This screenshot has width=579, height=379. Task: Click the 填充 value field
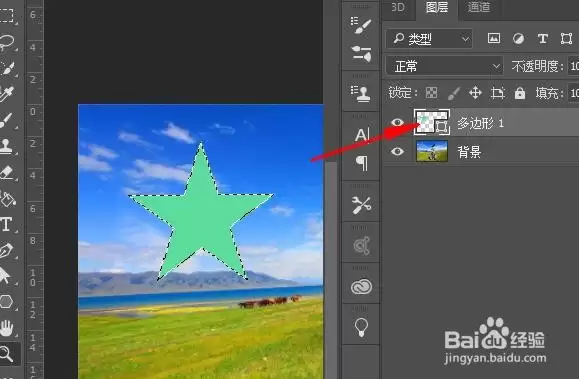point(573,93)
